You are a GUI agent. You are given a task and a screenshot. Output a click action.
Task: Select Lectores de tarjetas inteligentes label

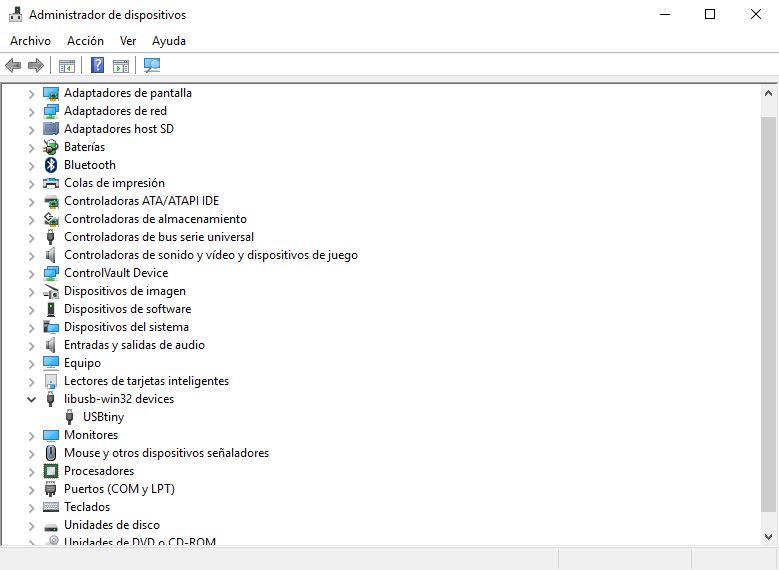[147, 381]
